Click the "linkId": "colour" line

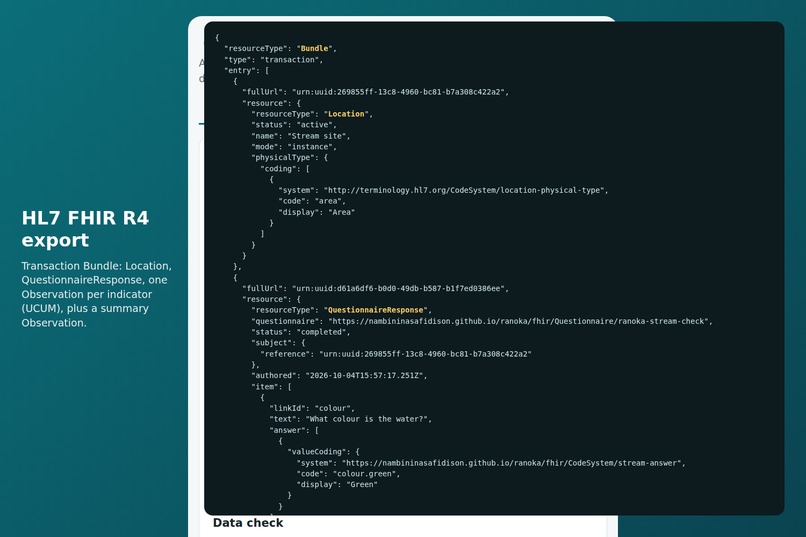click(x=312, y=408)
